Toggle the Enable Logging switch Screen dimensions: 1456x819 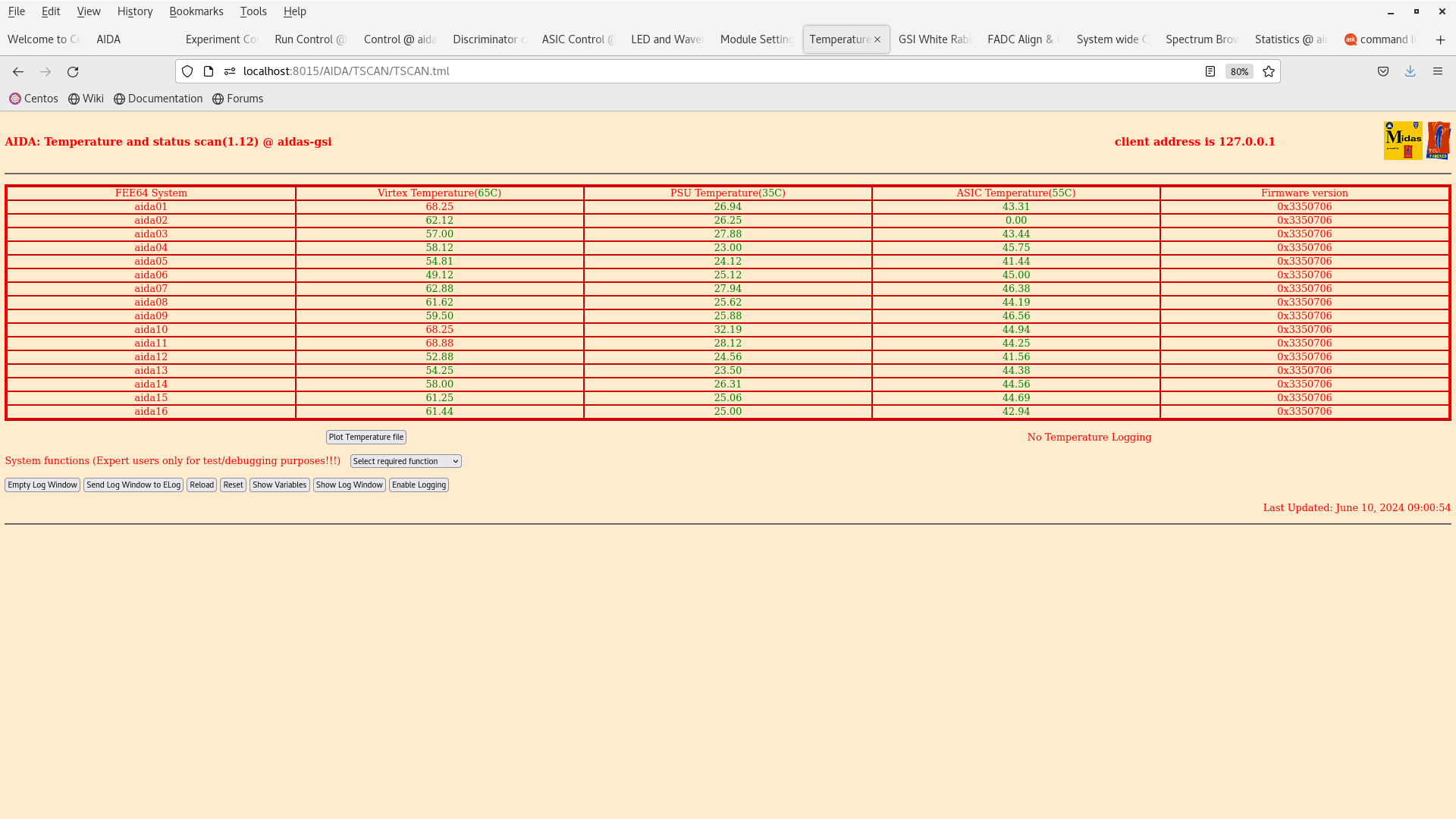418,484
